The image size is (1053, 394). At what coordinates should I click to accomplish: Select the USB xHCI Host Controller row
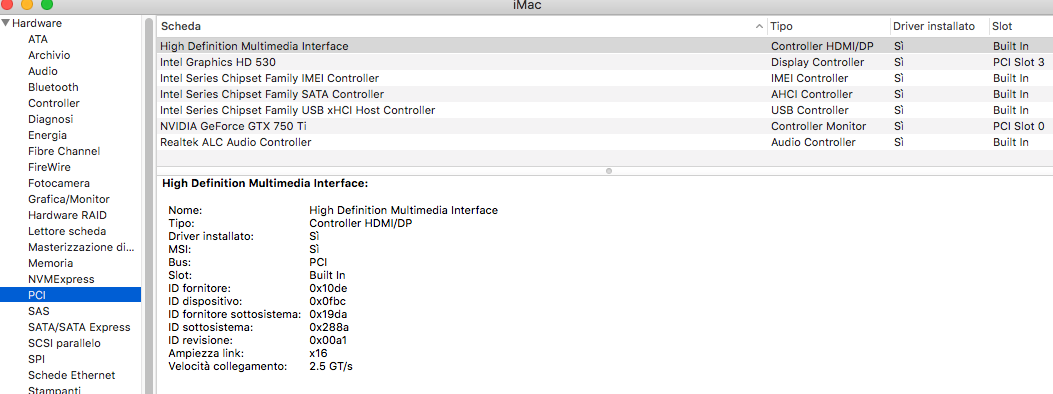pyautogui.click(x=604, y=110)
